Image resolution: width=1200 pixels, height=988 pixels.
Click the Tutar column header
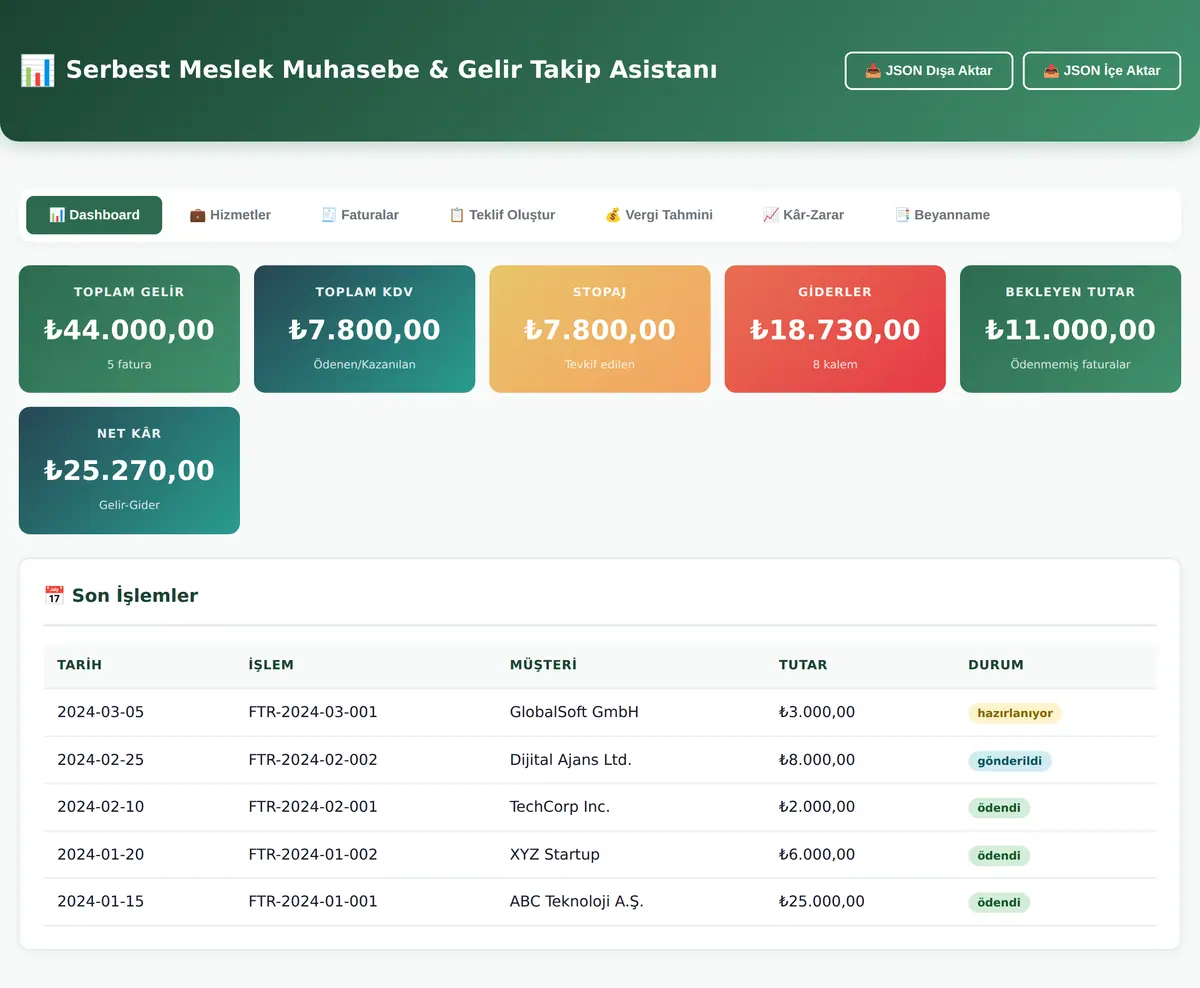click(x=803, y=665)
